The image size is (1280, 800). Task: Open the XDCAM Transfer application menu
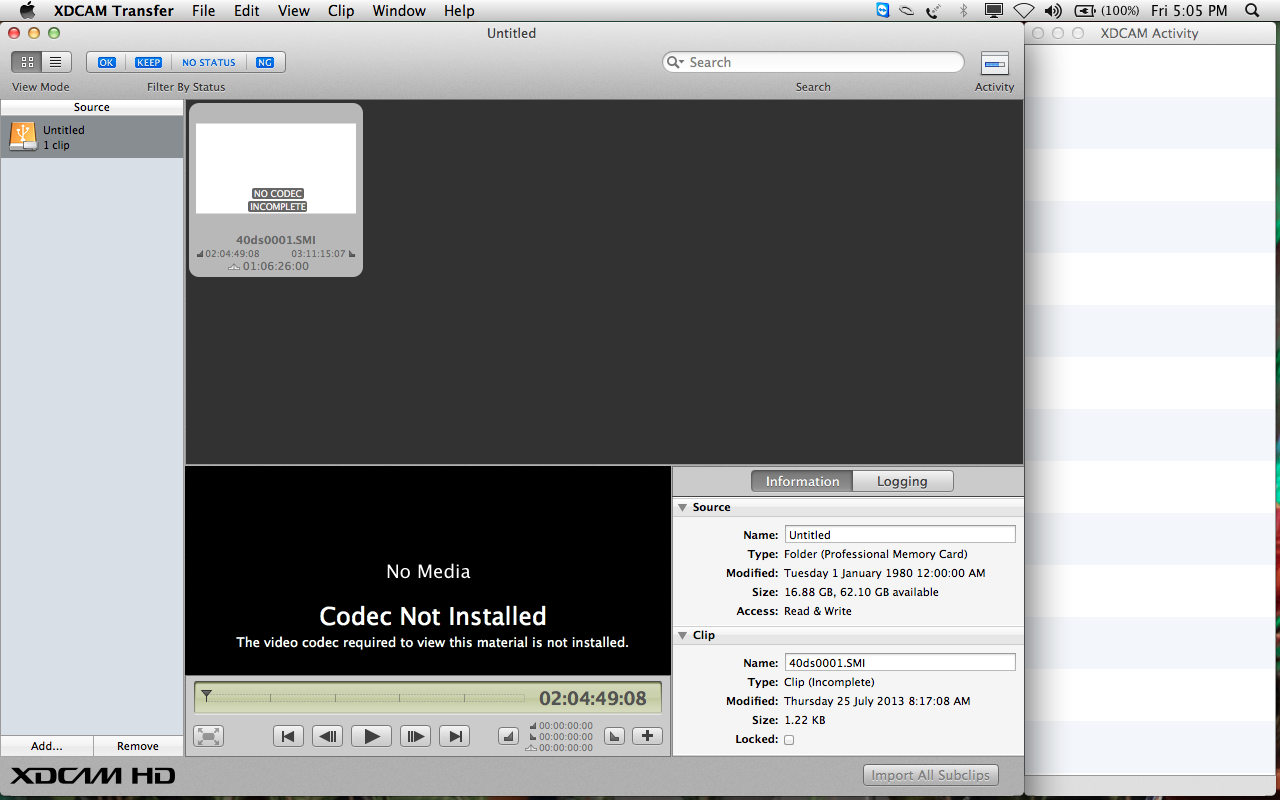click(x=114, y=11)
